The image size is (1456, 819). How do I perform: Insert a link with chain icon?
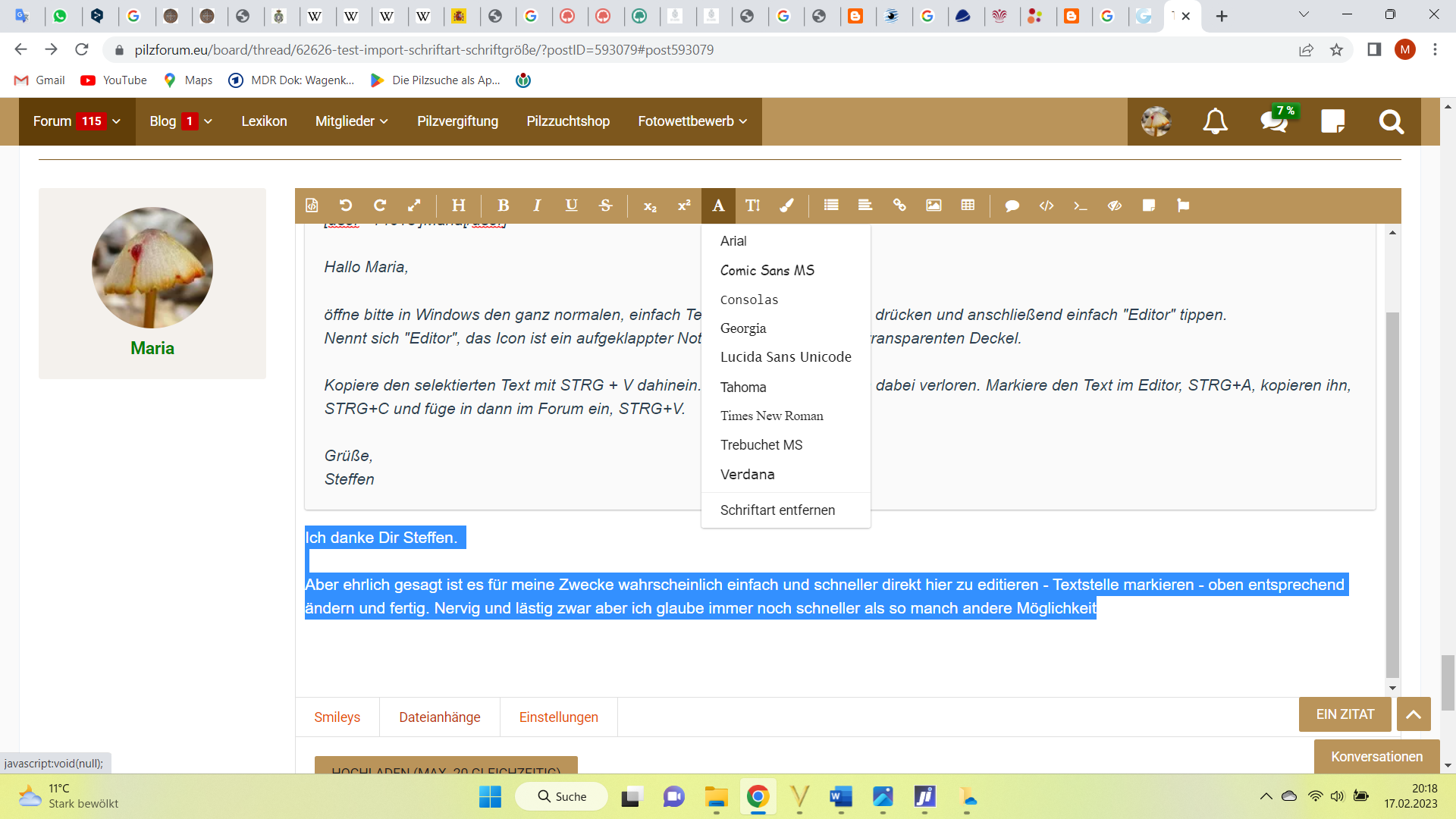tap(899, 206)
